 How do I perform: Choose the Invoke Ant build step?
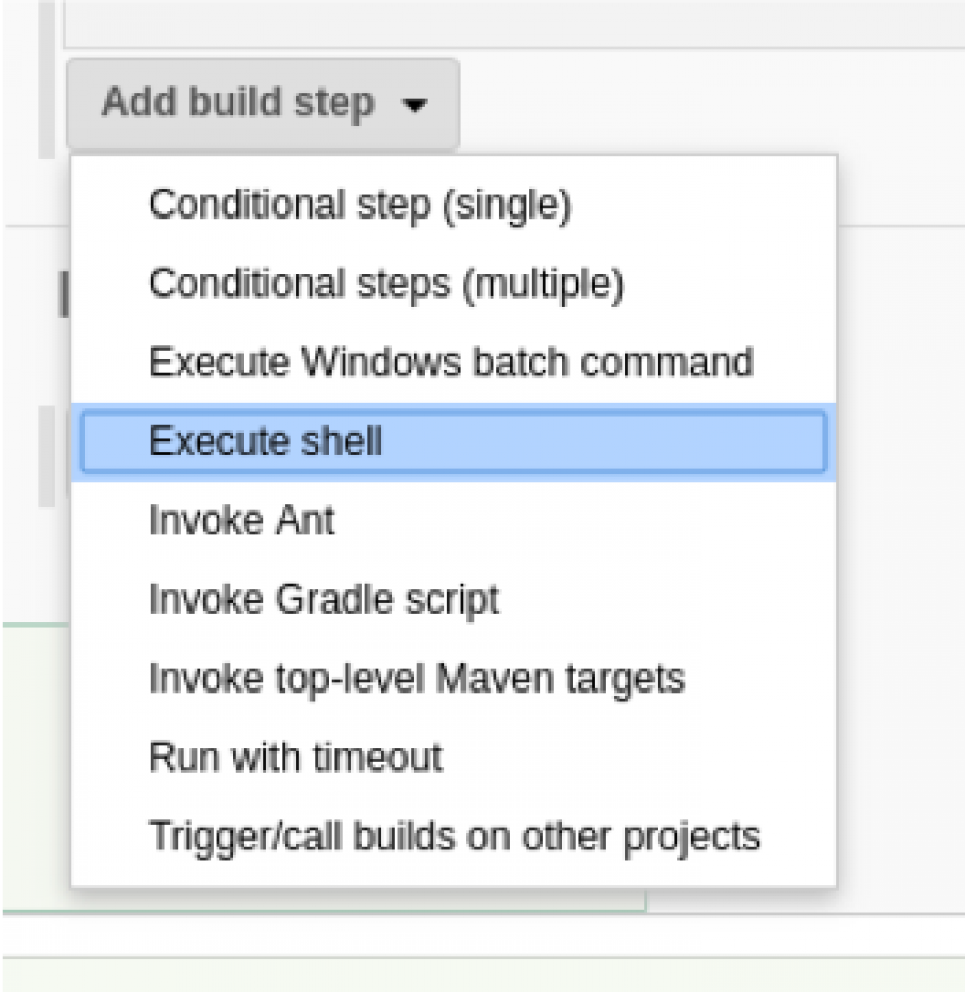241,520
